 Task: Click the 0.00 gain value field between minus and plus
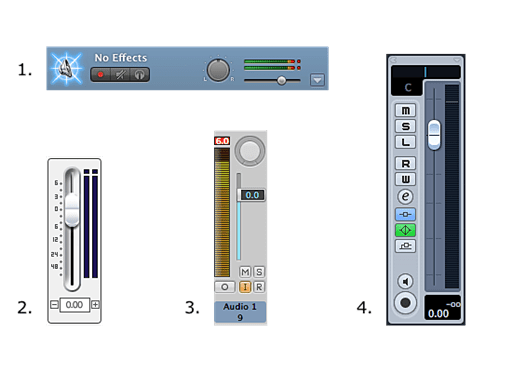(74, 305)
